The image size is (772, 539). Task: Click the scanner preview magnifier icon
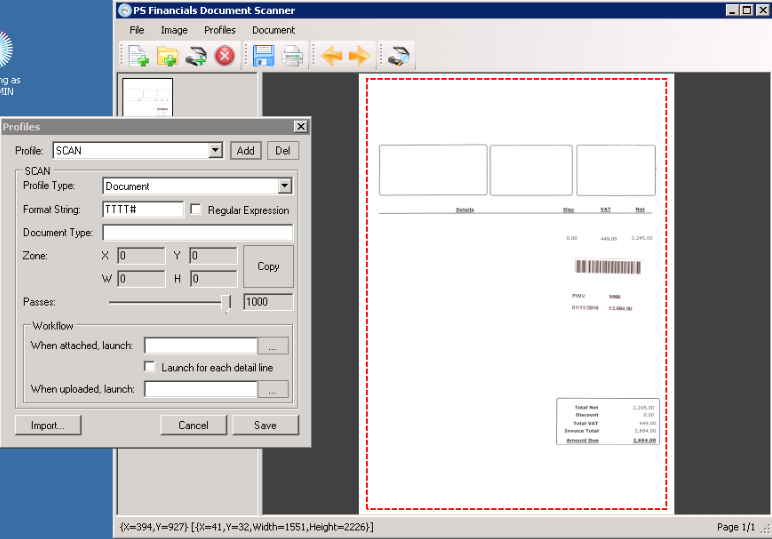click(399, 56)
